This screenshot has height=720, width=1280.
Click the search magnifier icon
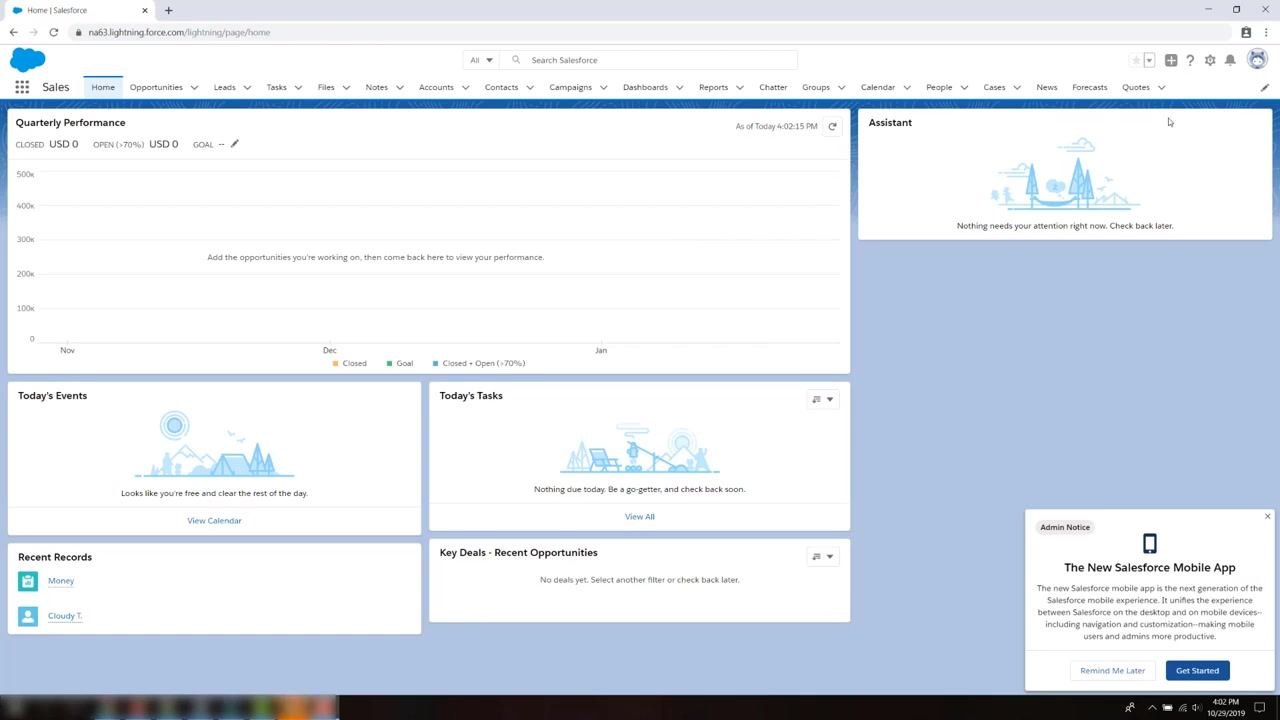click(516, 60)
